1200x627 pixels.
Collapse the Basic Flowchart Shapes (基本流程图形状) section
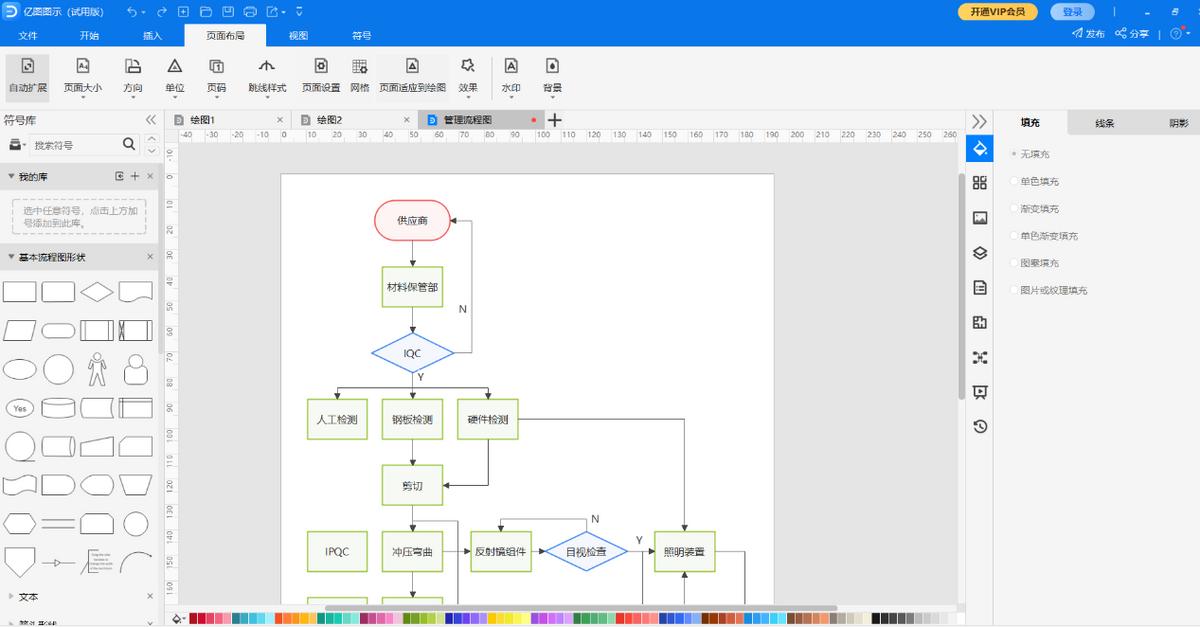click(x=11, y=257)
